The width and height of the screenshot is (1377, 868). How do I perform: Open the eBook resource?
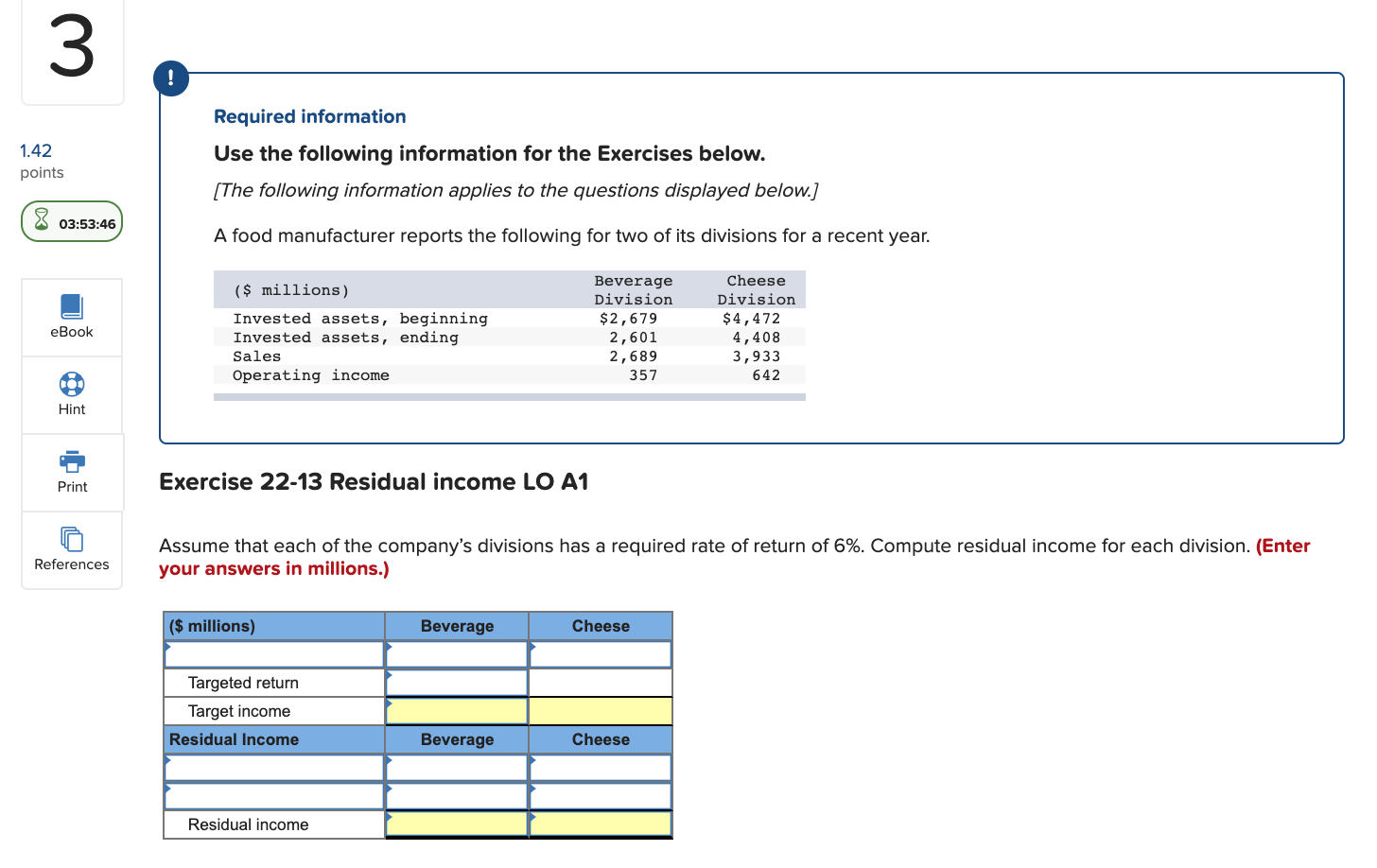click(x=72, y=317)
